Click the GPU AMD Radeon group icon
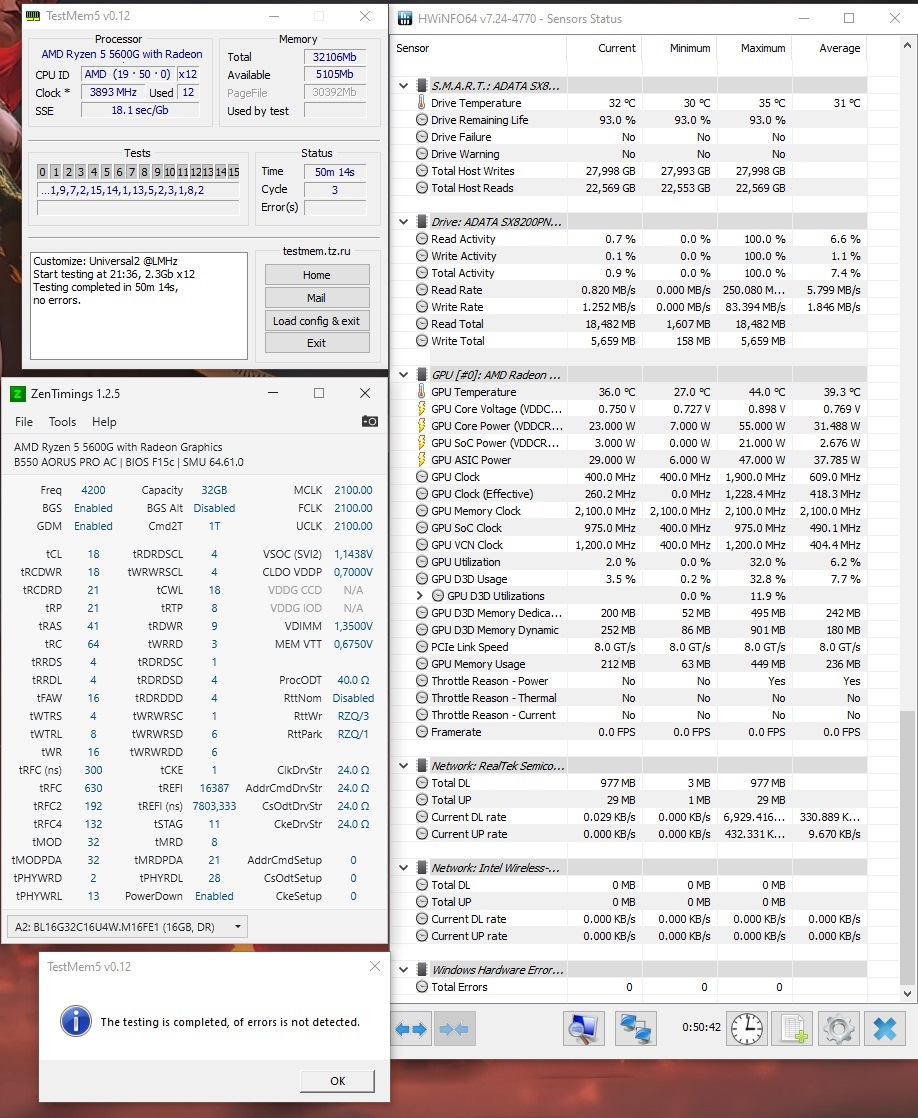918x1118 pixels. click(x=422, y=374)
